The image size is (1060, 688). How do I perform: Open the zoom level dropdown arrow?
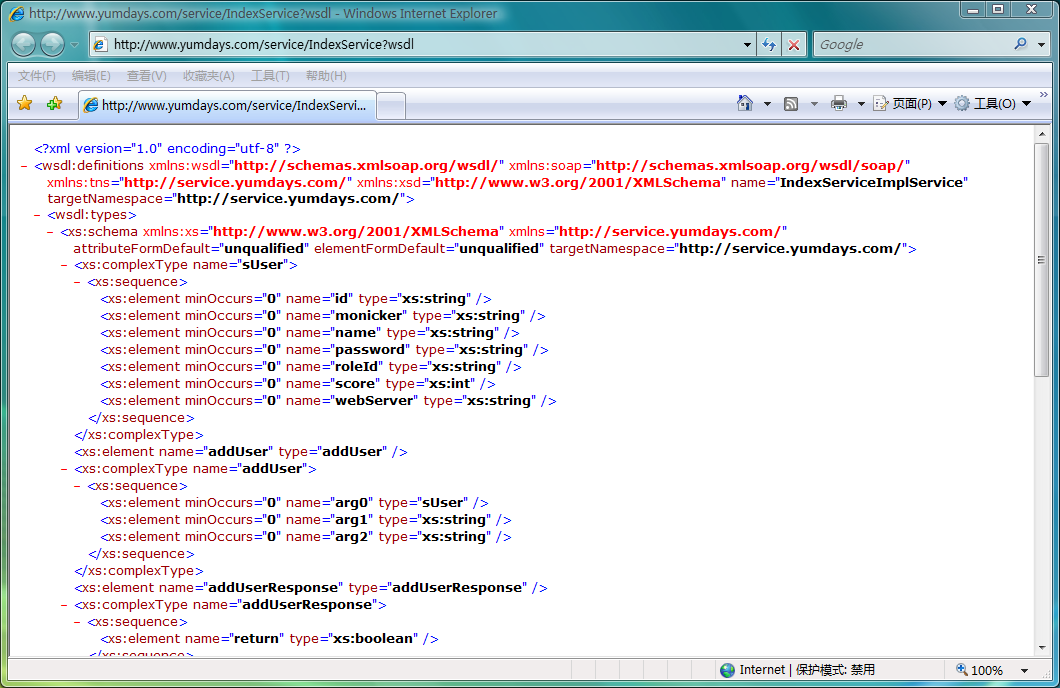click(1025, 670)
